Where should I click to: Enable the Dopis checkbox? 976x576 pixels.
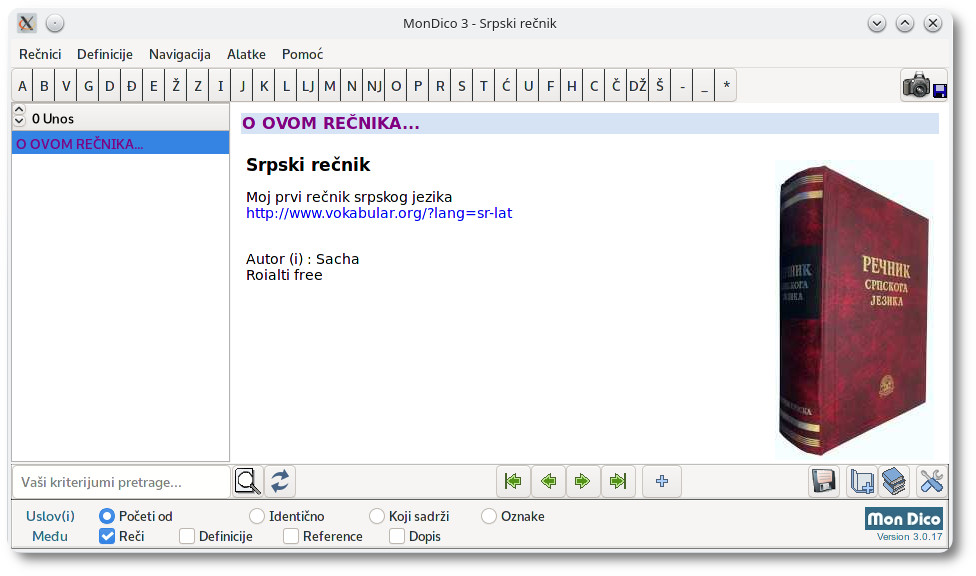[397, 536]
